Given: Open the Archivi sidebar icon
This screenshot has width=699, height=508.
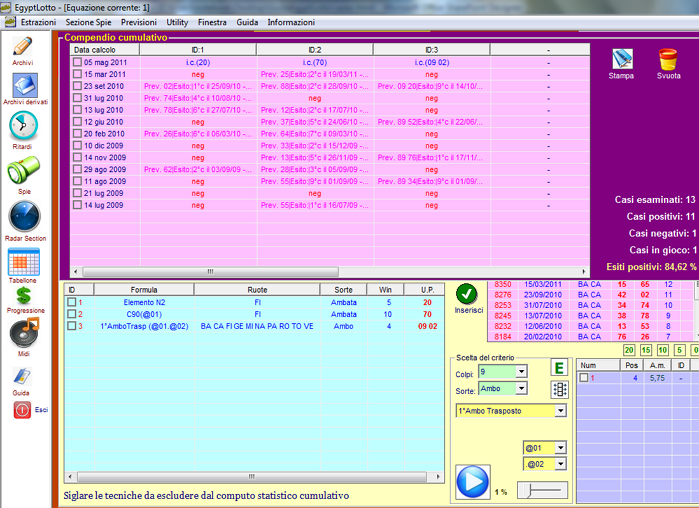Looking at the screenshot, I should point(22,47).
